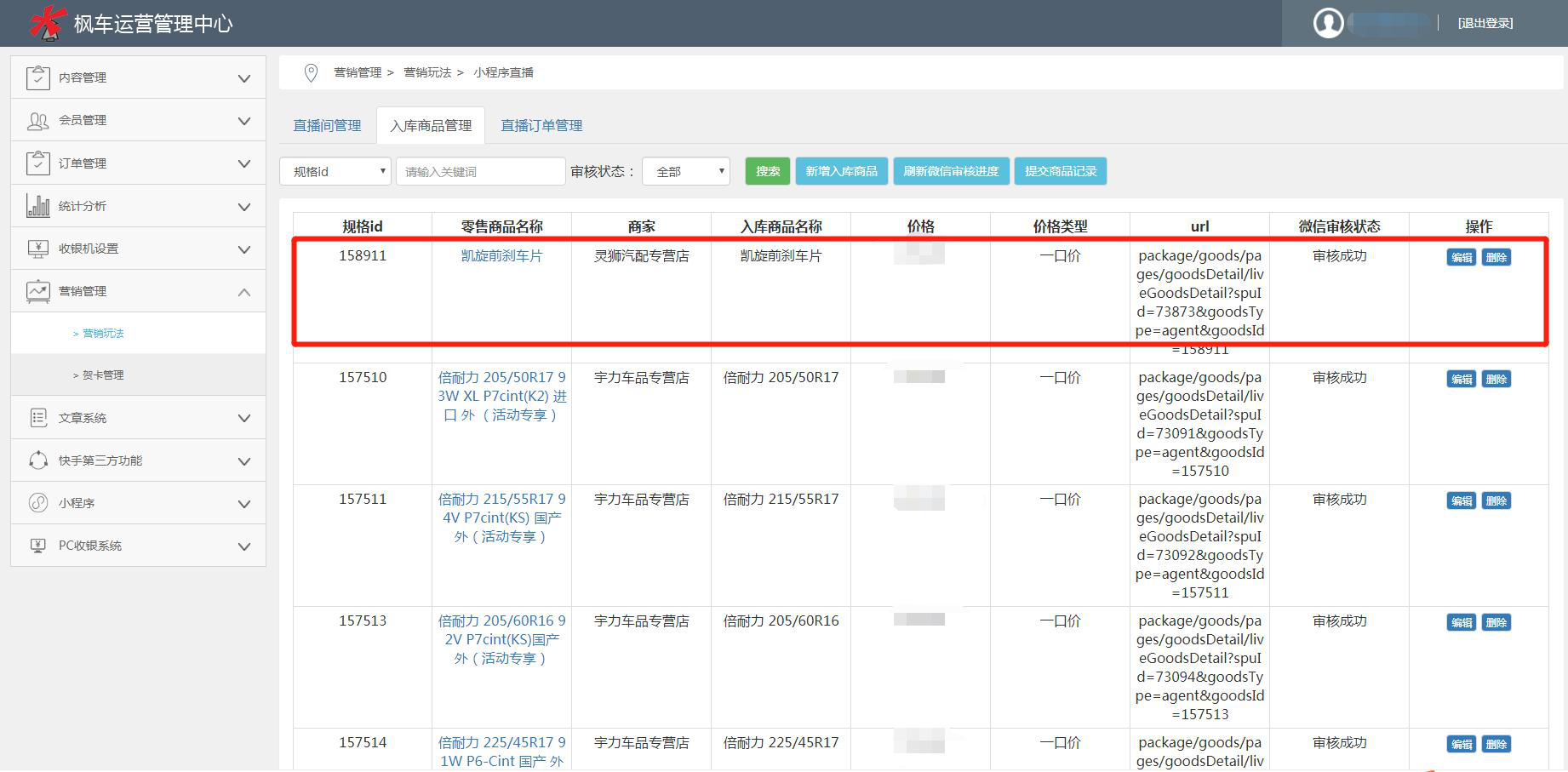Click the 统计分析 bar chart icon
This screenshot has height=772, width=1568.
click(38, 206)
